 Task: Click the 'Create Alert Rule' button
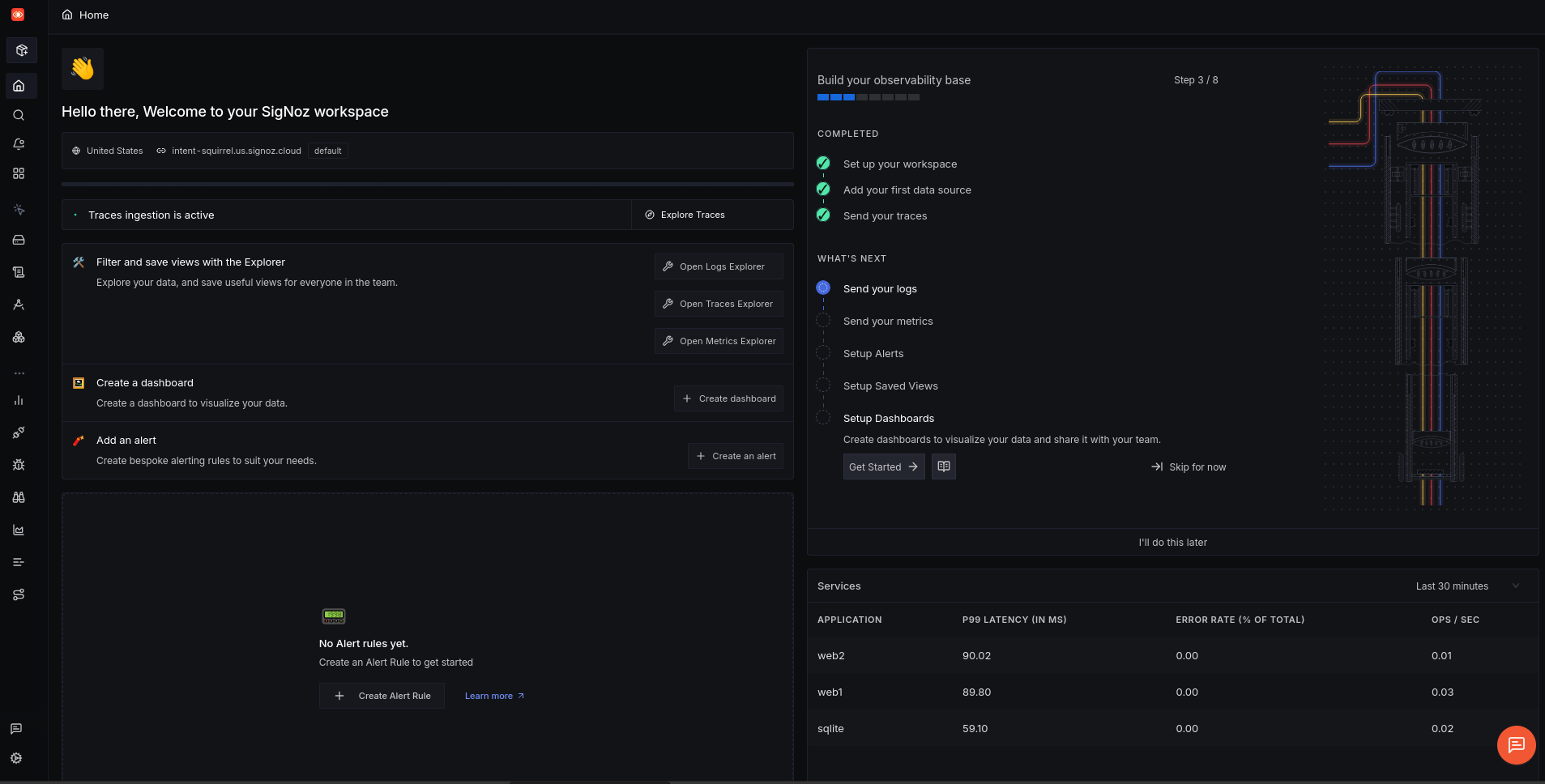[382, 696]
